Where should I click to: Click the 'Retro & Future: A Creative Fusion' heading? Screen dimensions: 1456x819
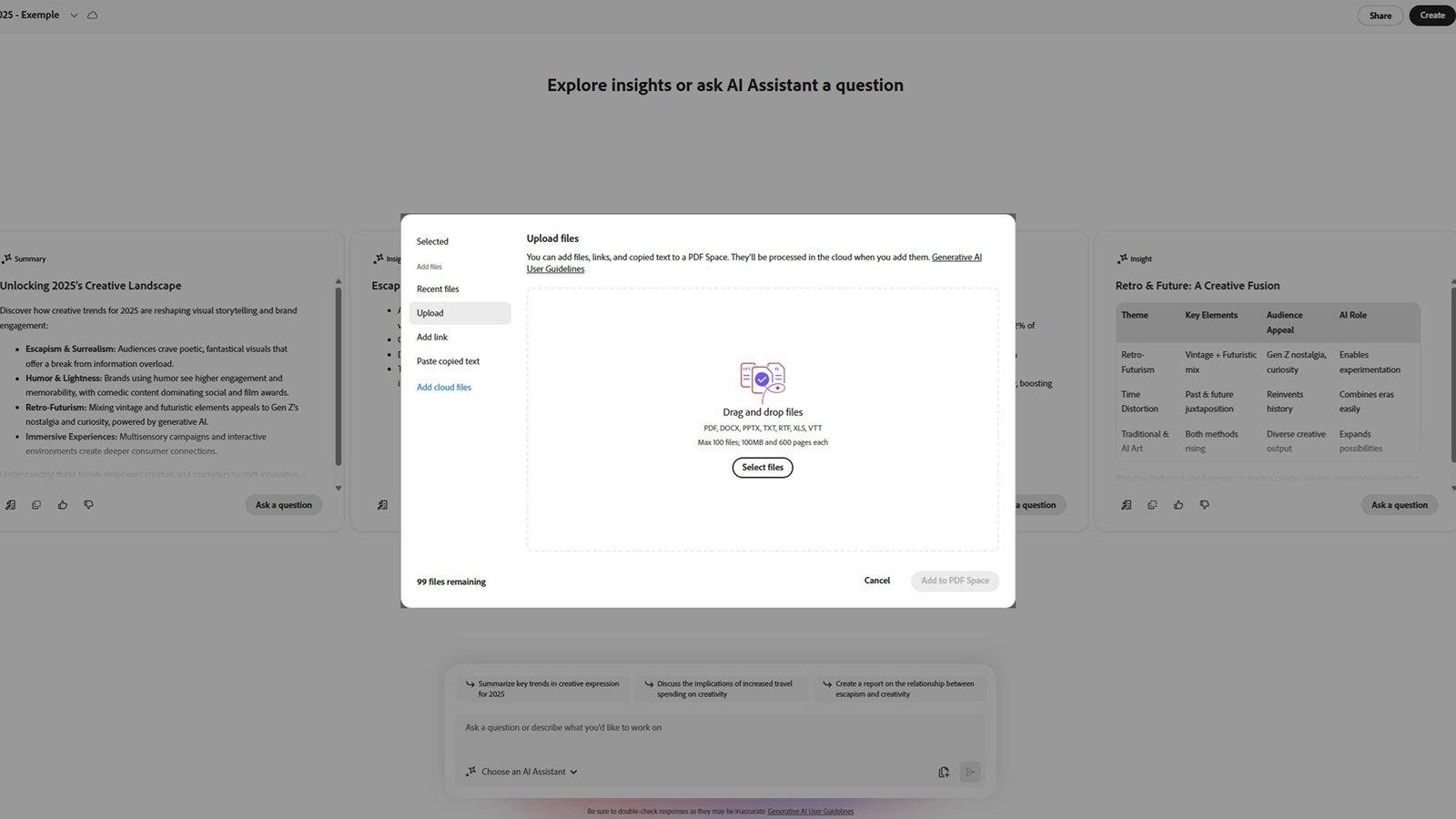(x=1198, y=286)
